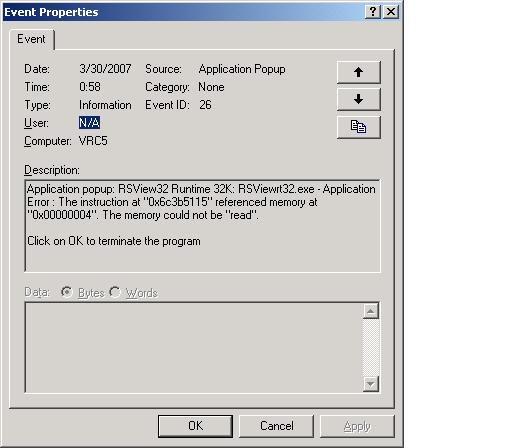Click the computer name VRC5

click(x=93, y=141)
